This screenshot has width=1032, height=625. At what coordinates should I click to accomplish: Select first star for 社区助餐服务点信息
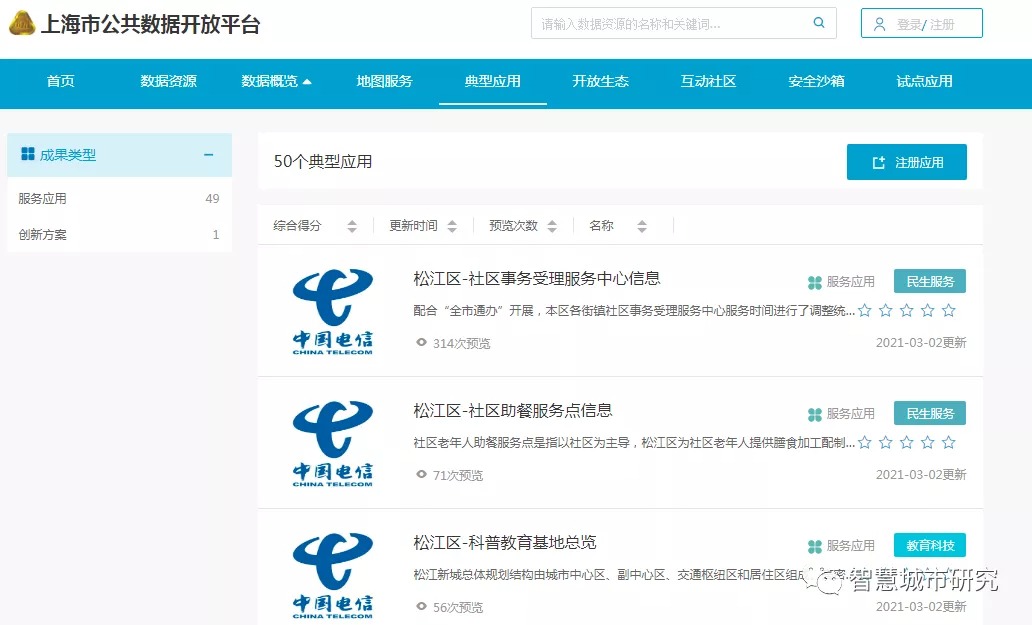click(x=865, y=443)
